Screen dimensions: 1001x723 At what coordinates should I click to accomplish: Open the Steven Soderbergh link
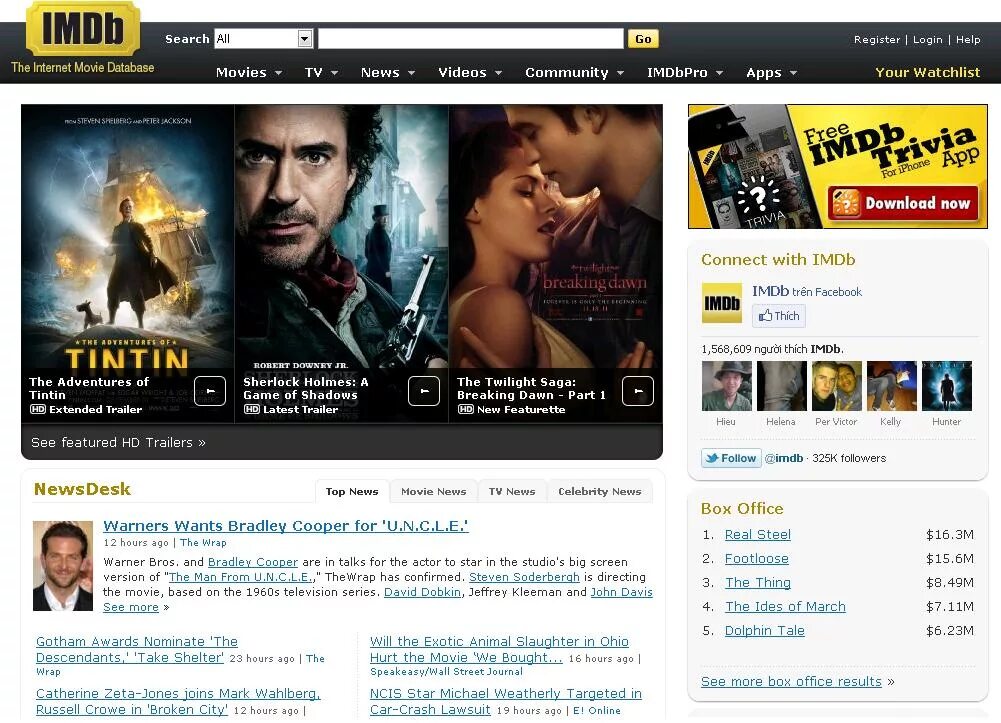524,577
